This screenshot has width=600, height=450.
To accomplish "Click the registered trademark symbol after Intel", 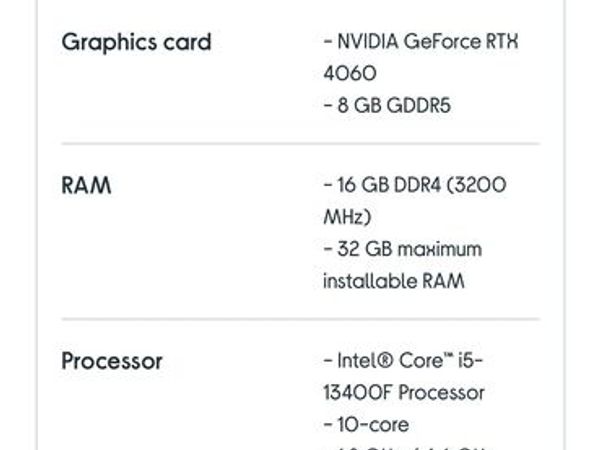I will [386, 360].
